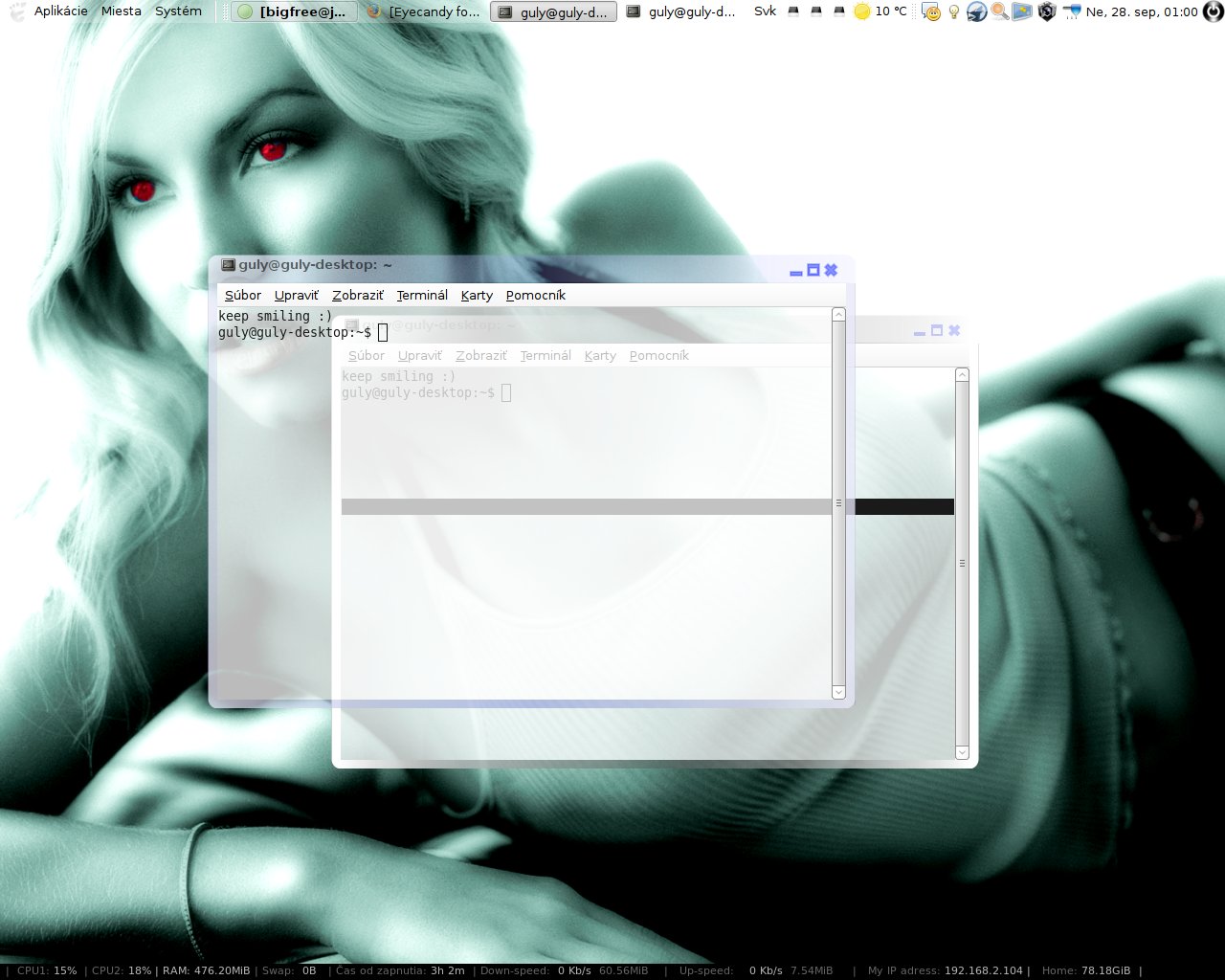The image size is (1225, 980).
Task: Click rear terminal scrollbar handle
Action: pos(963,564)
